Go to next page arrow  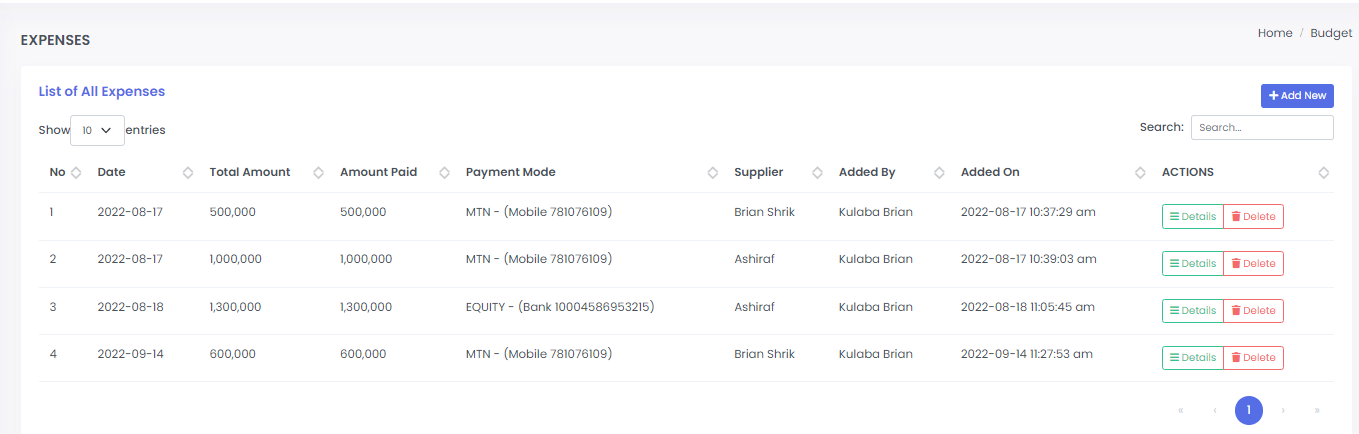(x=1283, y=410)
